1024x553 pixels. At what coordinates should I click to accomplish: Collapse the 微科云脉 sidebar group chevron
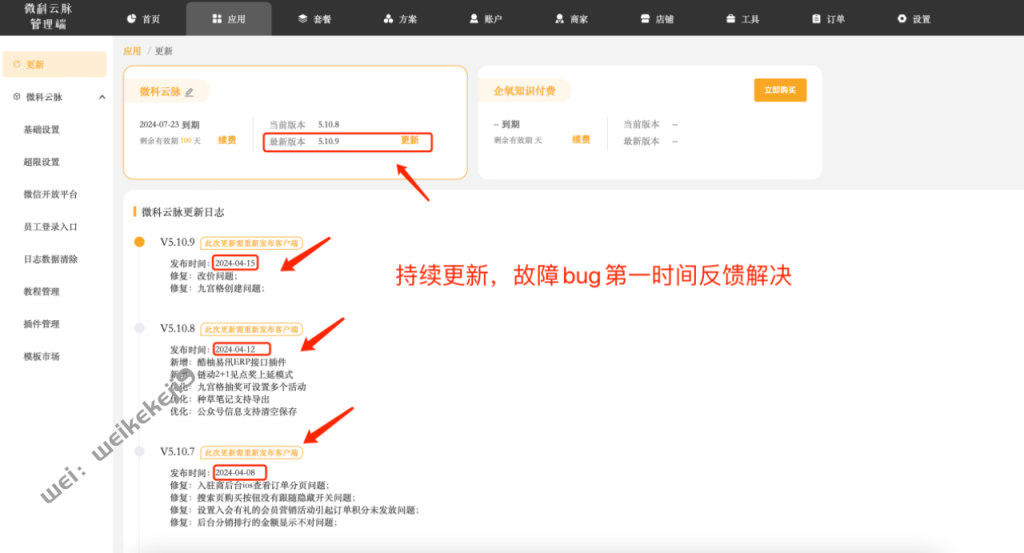point(102,97)
